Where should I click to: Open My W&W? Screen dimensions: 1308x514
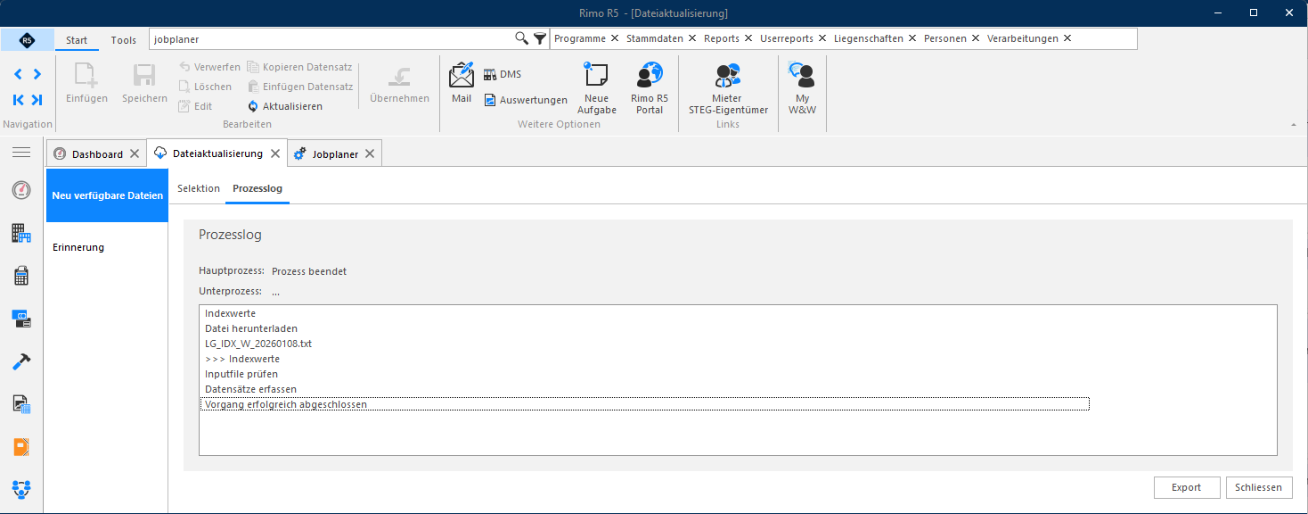(802, 88)
